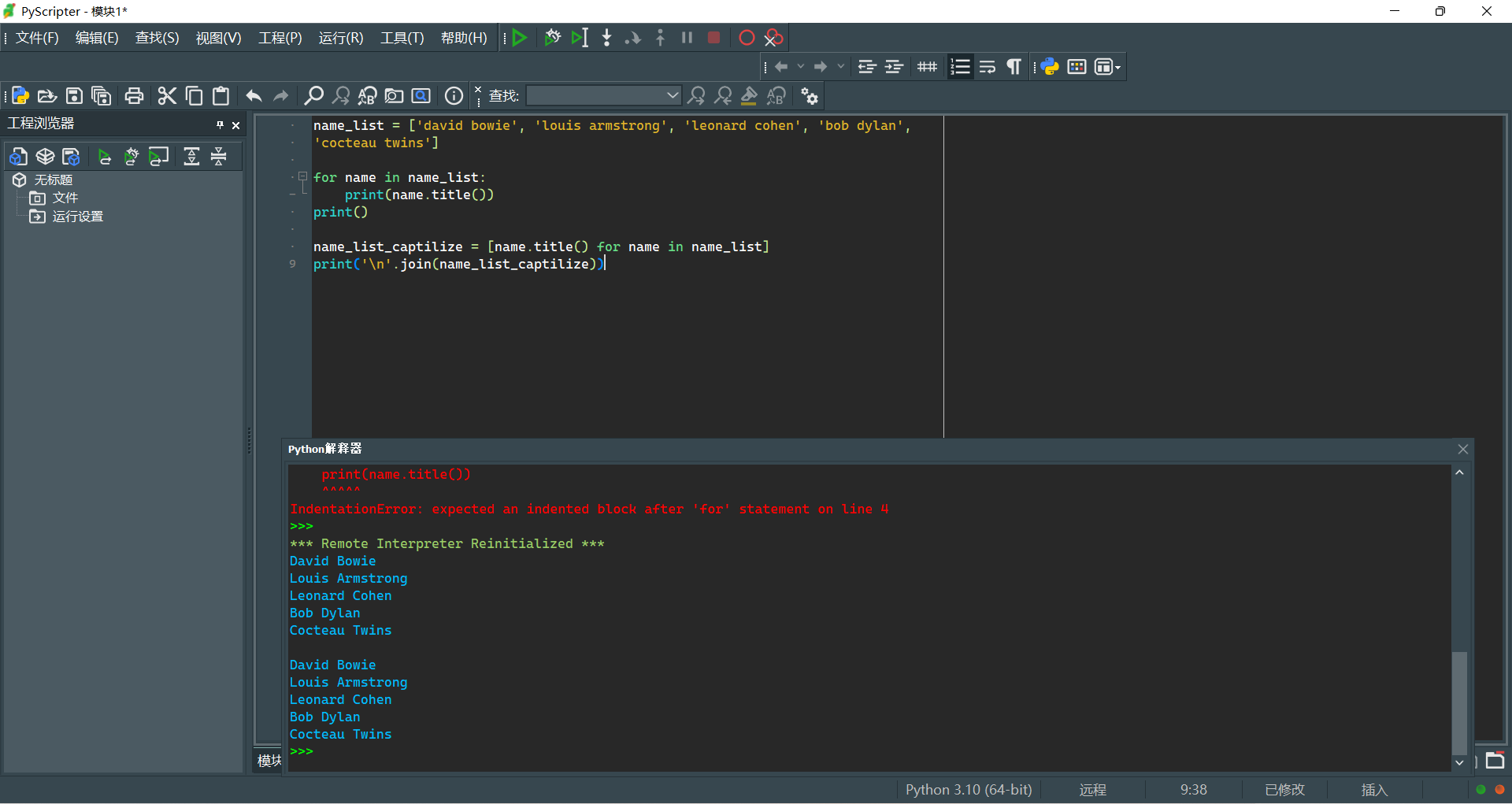Expand all project nodes in project explorer
This screenshot has width=1512, height=804.
pyautogui.click(x=191, y=157)
